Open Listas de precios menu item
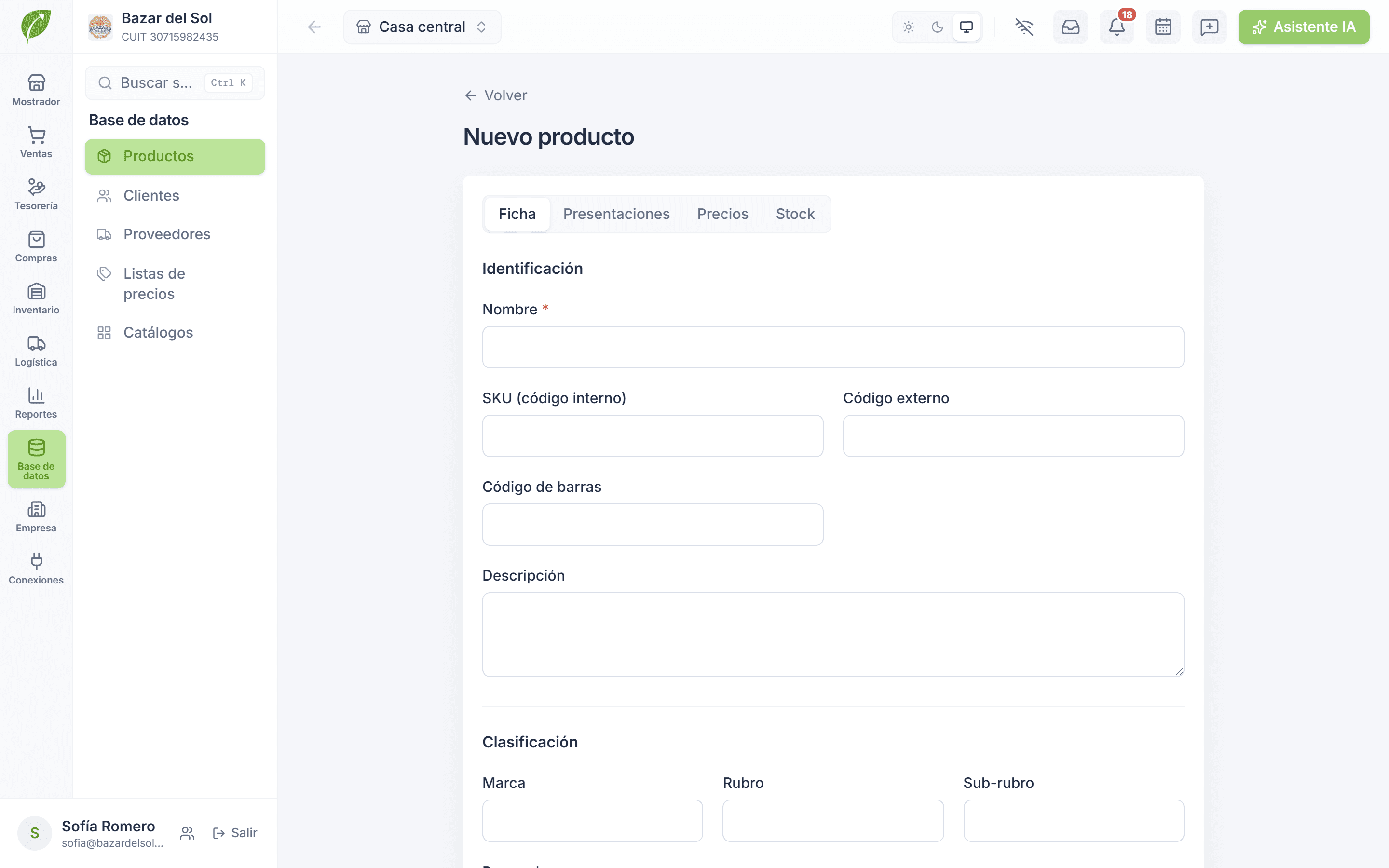The height and width of the screenshot is (868, 1389). click(175, 284)
